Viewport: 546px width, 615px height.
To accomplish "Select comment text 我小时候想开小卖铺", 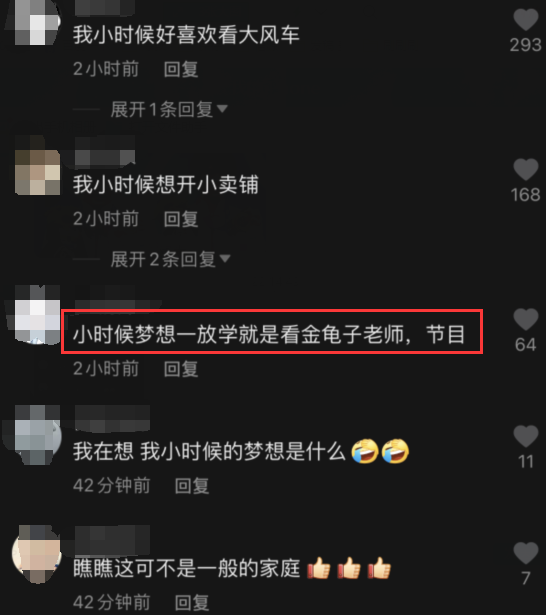I will (166, 184).
